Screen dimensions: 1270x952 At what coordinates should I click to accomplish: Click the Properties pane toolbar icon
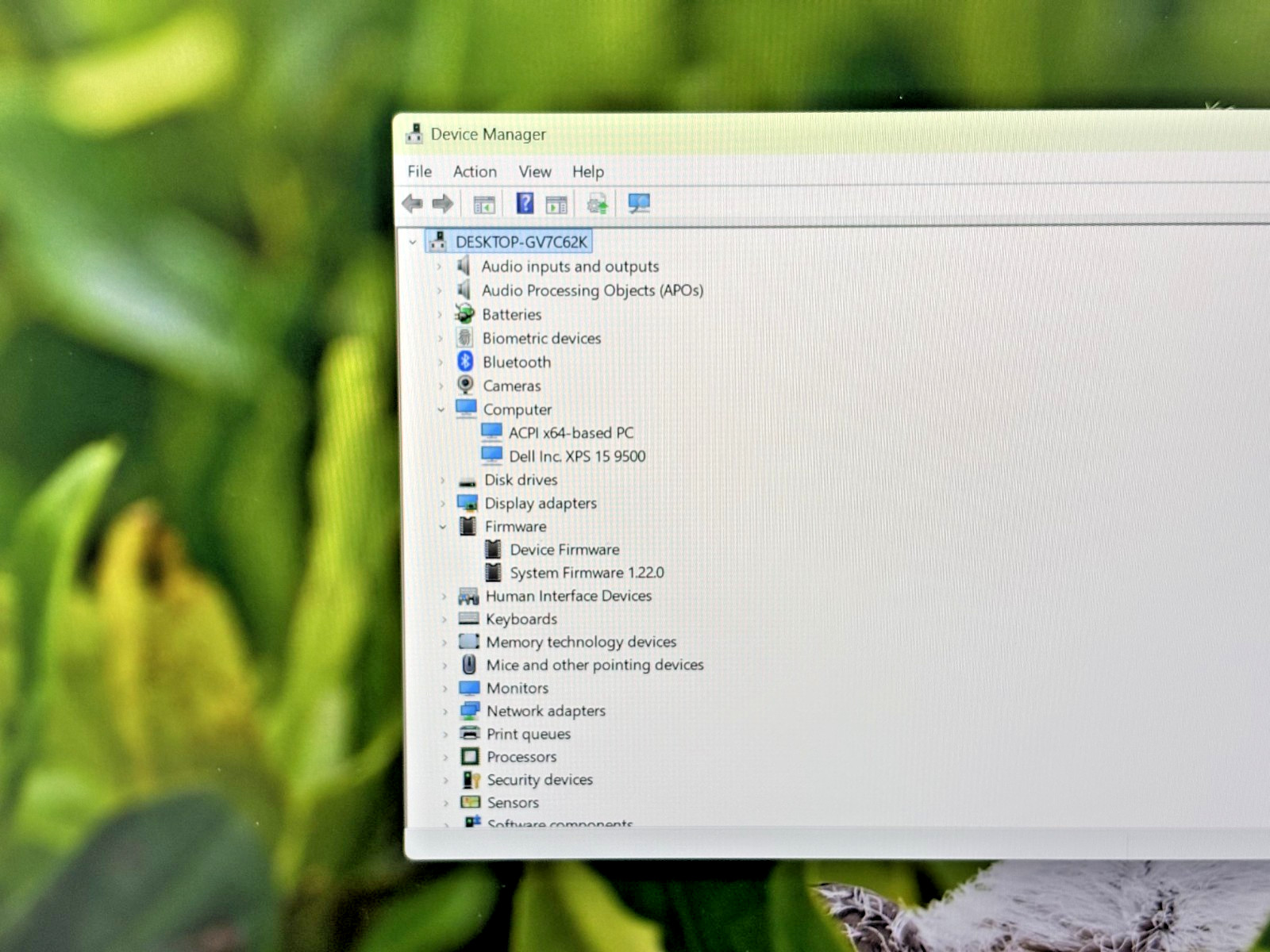(556, 205)
